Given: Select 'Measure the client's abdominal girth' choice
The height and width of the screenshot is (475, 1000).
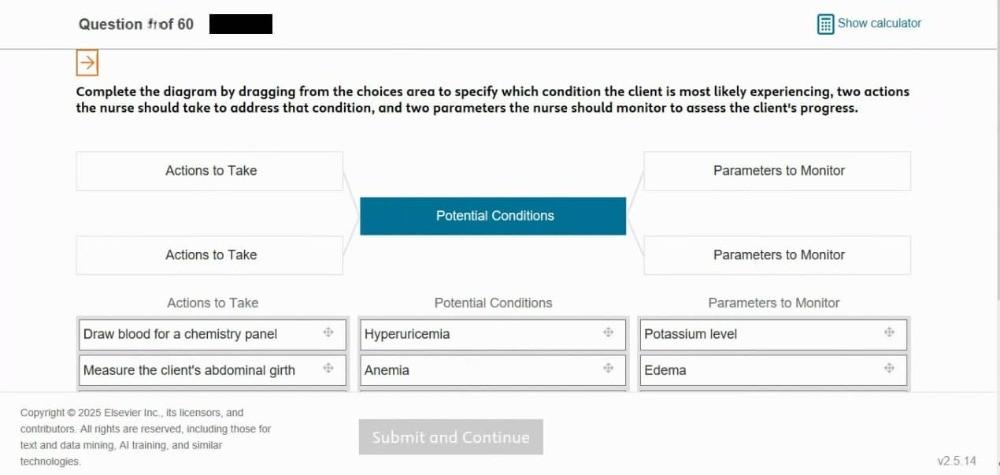Looking at the screenshot, I should (x=189, y=370).
